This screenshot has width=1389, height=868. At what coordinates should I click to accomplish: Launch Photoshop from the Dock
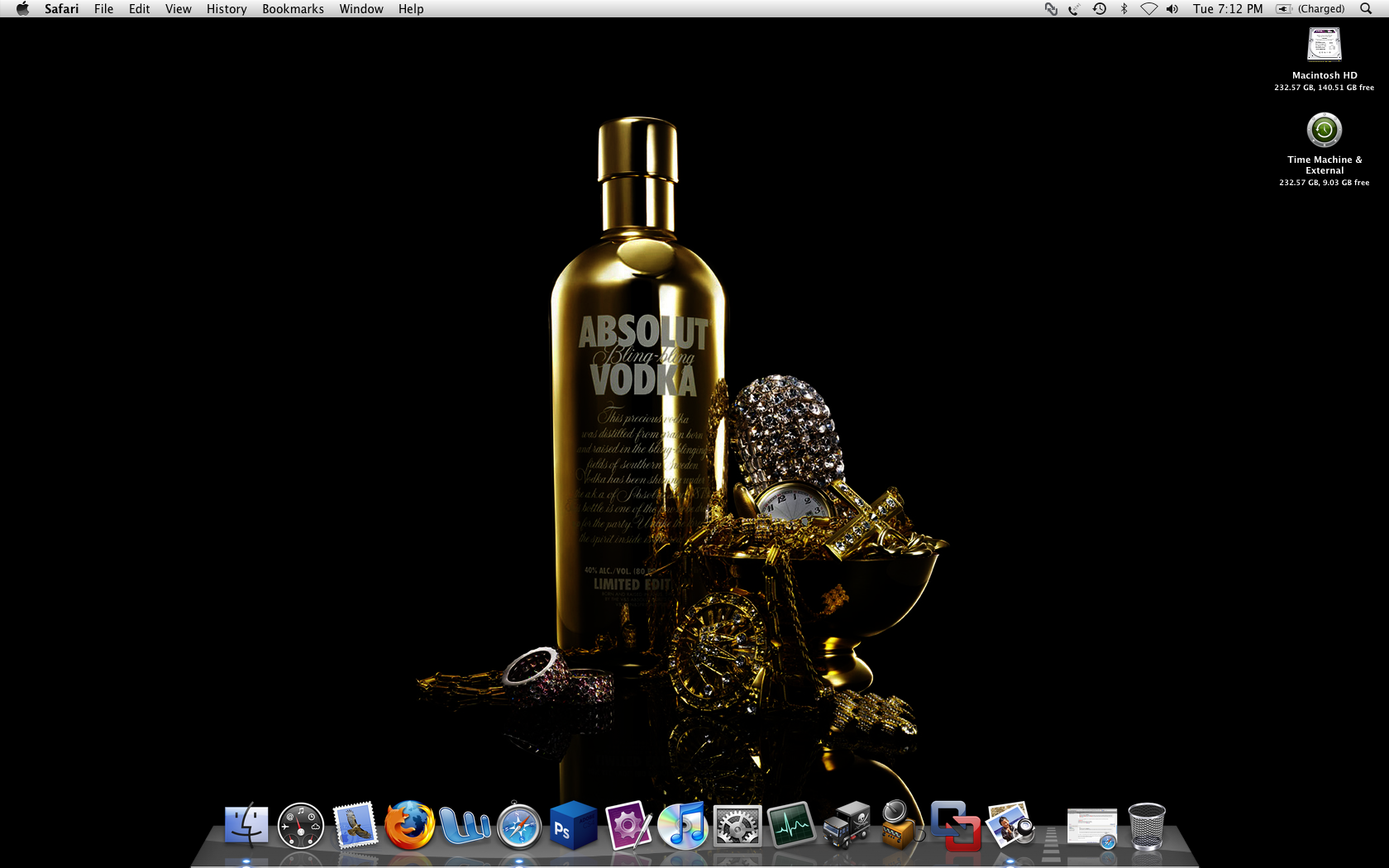pos(573,825)
